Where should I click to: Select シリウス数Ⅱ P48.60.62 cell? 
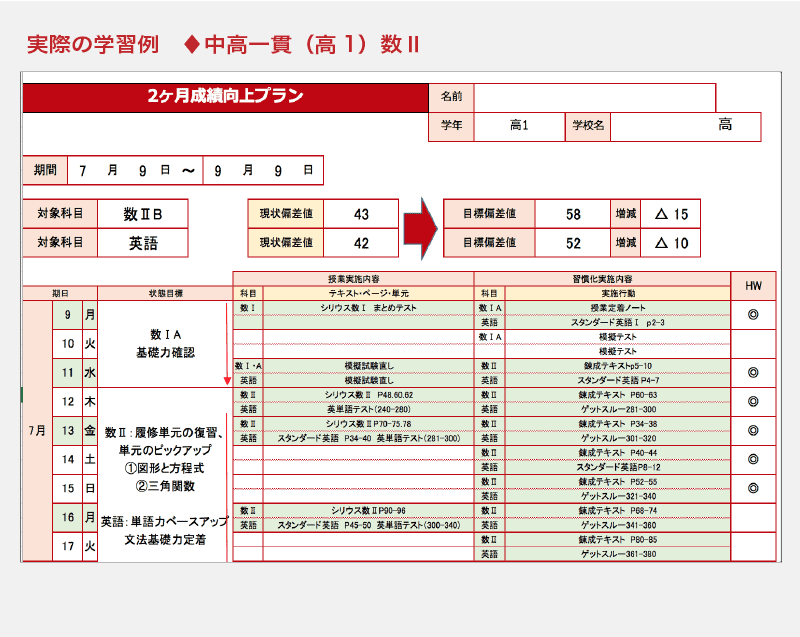coord(368,395)
